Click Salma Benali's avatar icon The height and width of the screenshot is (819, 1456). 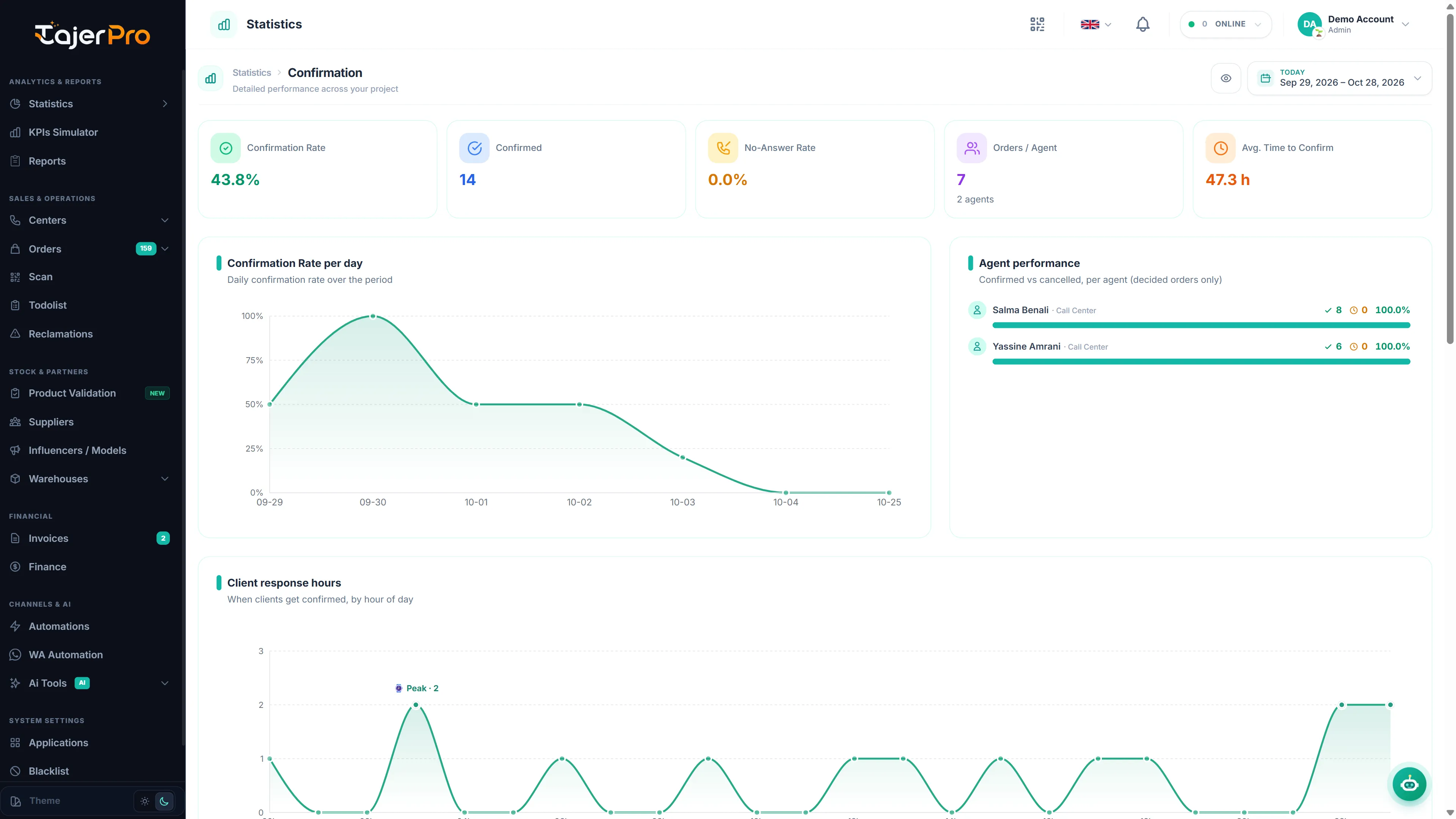(977, 310)
